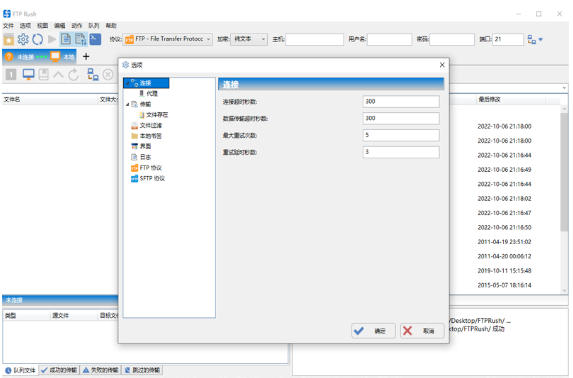Select 传输 in the options tree
The image size is (573, 378).
pyautogui.click(x=145, y=104)
